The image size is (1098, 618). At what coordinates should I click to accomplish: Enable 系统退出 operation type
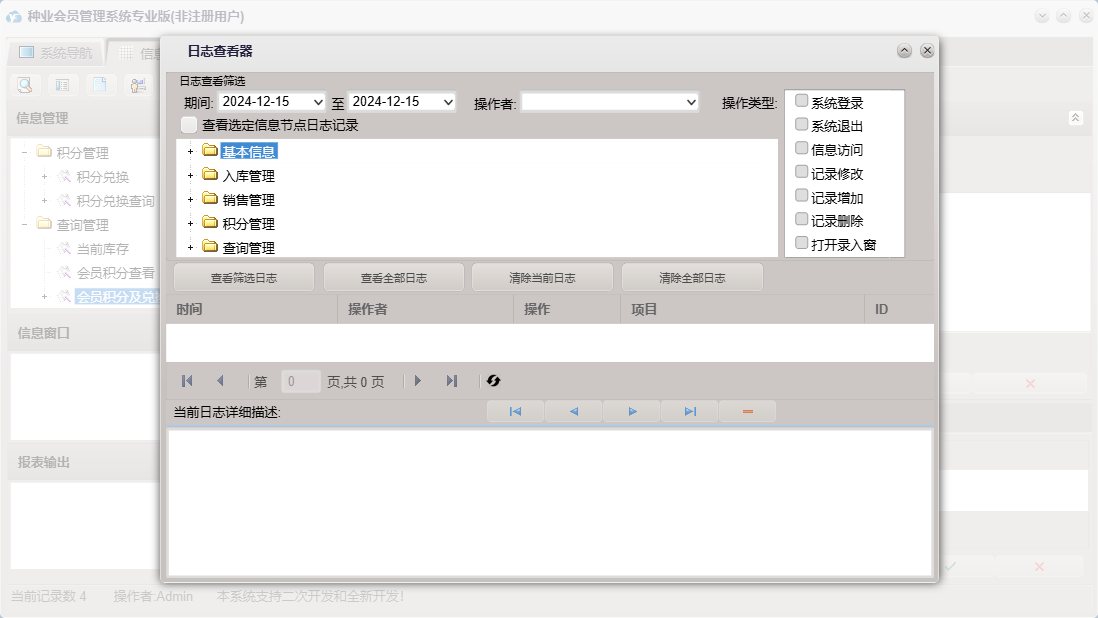802,125
